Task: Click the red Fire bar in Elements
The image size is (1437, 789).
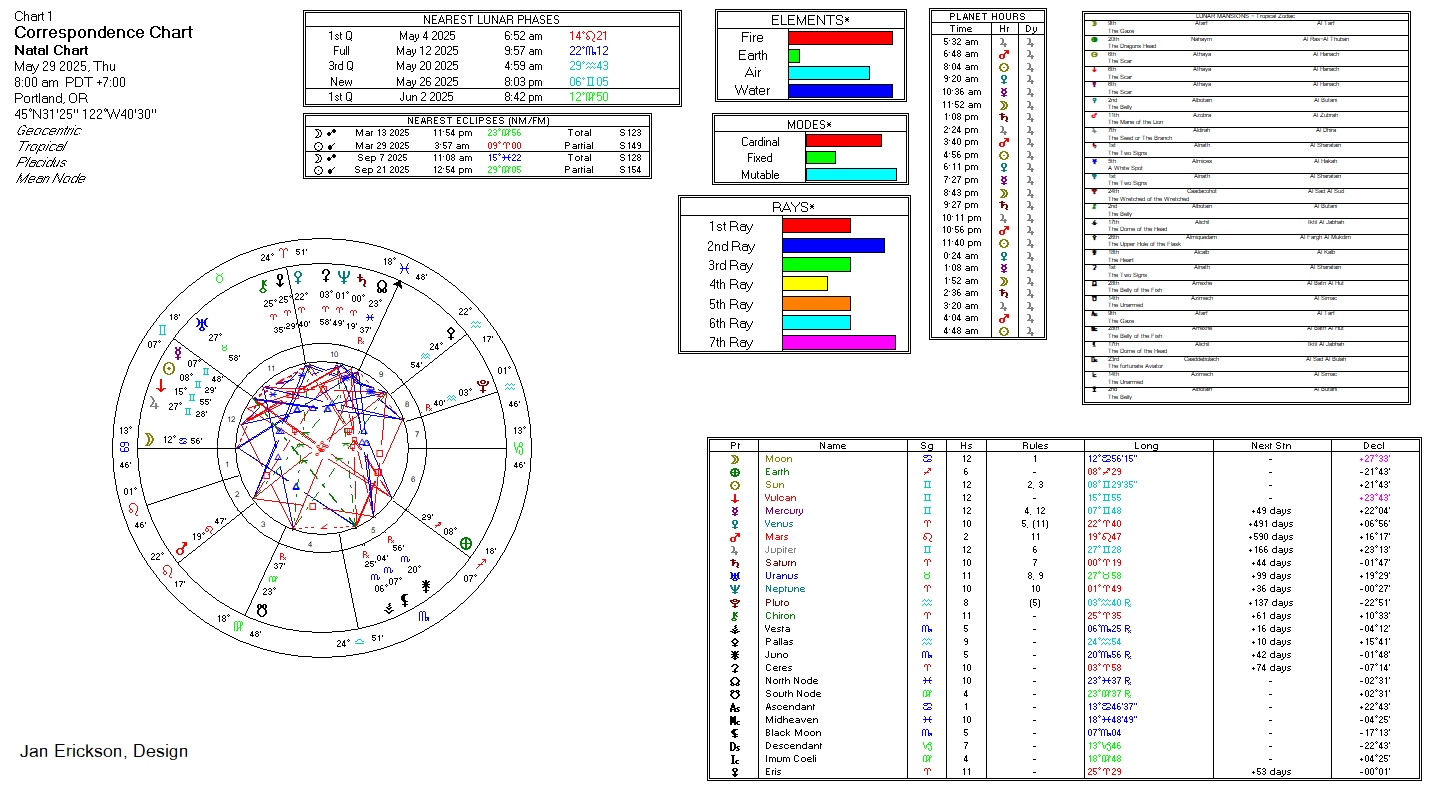Action: 840,38
